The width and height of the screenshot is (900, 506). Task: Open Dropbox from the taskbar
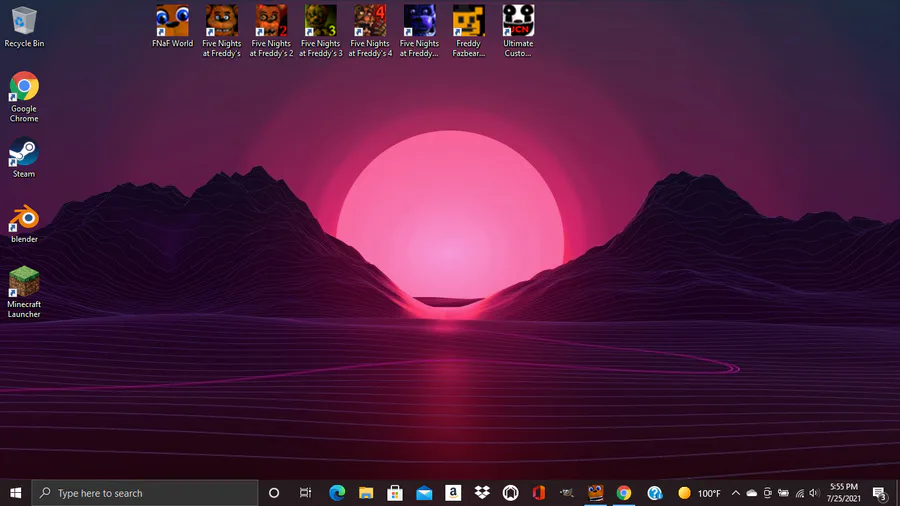click(482, 493)
